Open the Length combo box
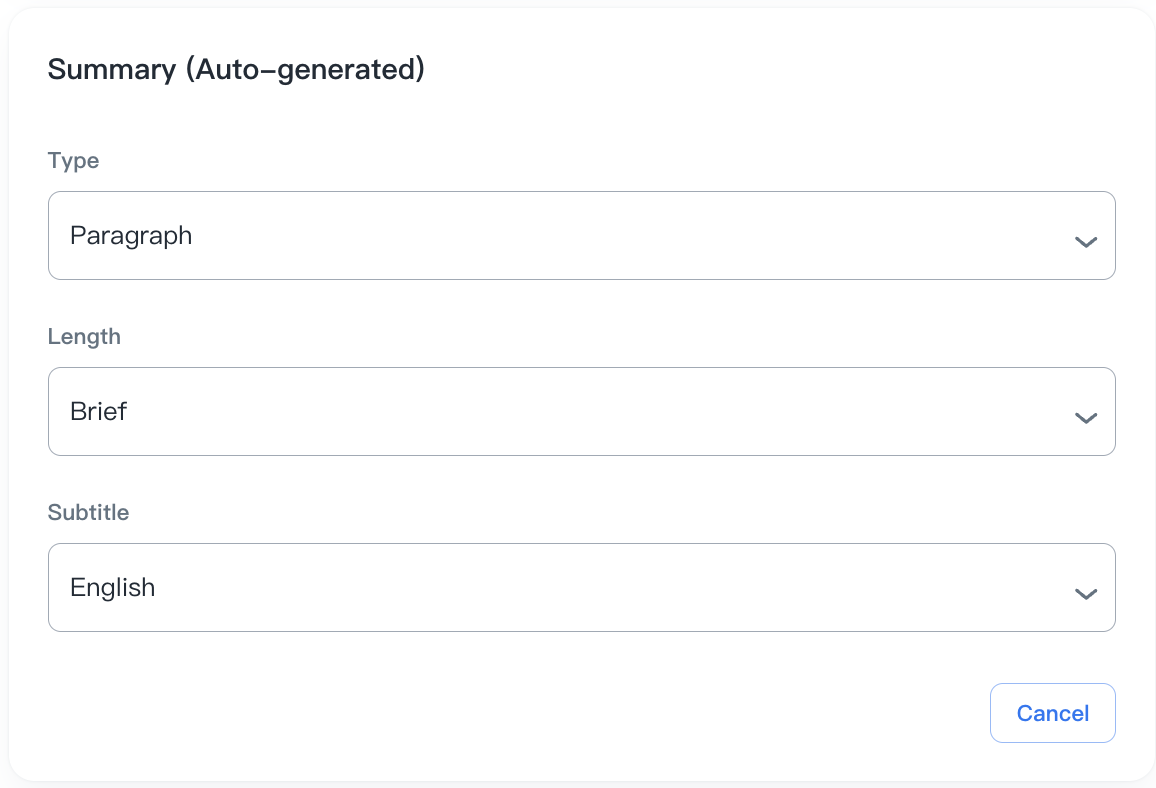The height and width of the screenshot is (788, 1156). pos(581,411)
